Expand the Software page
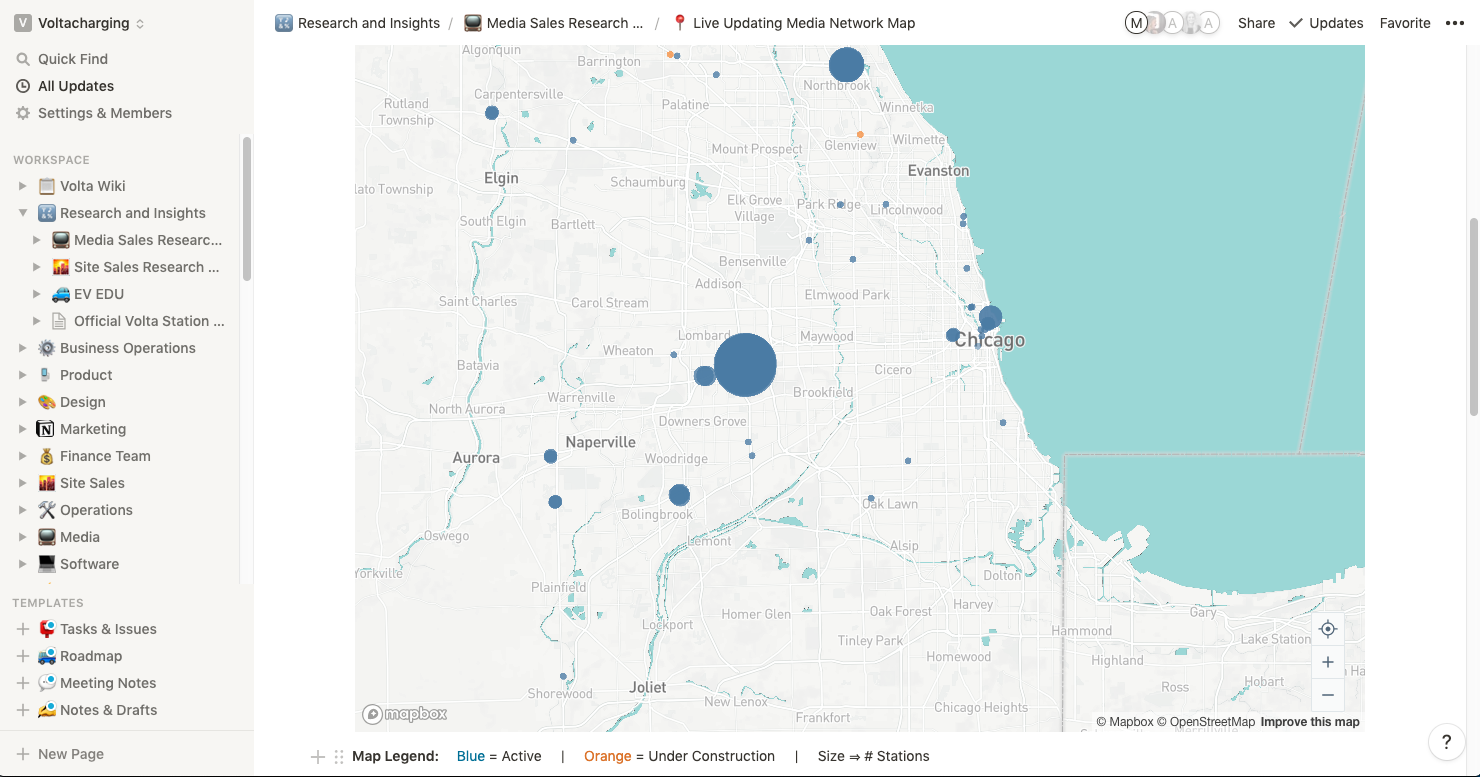 point(23,564)
